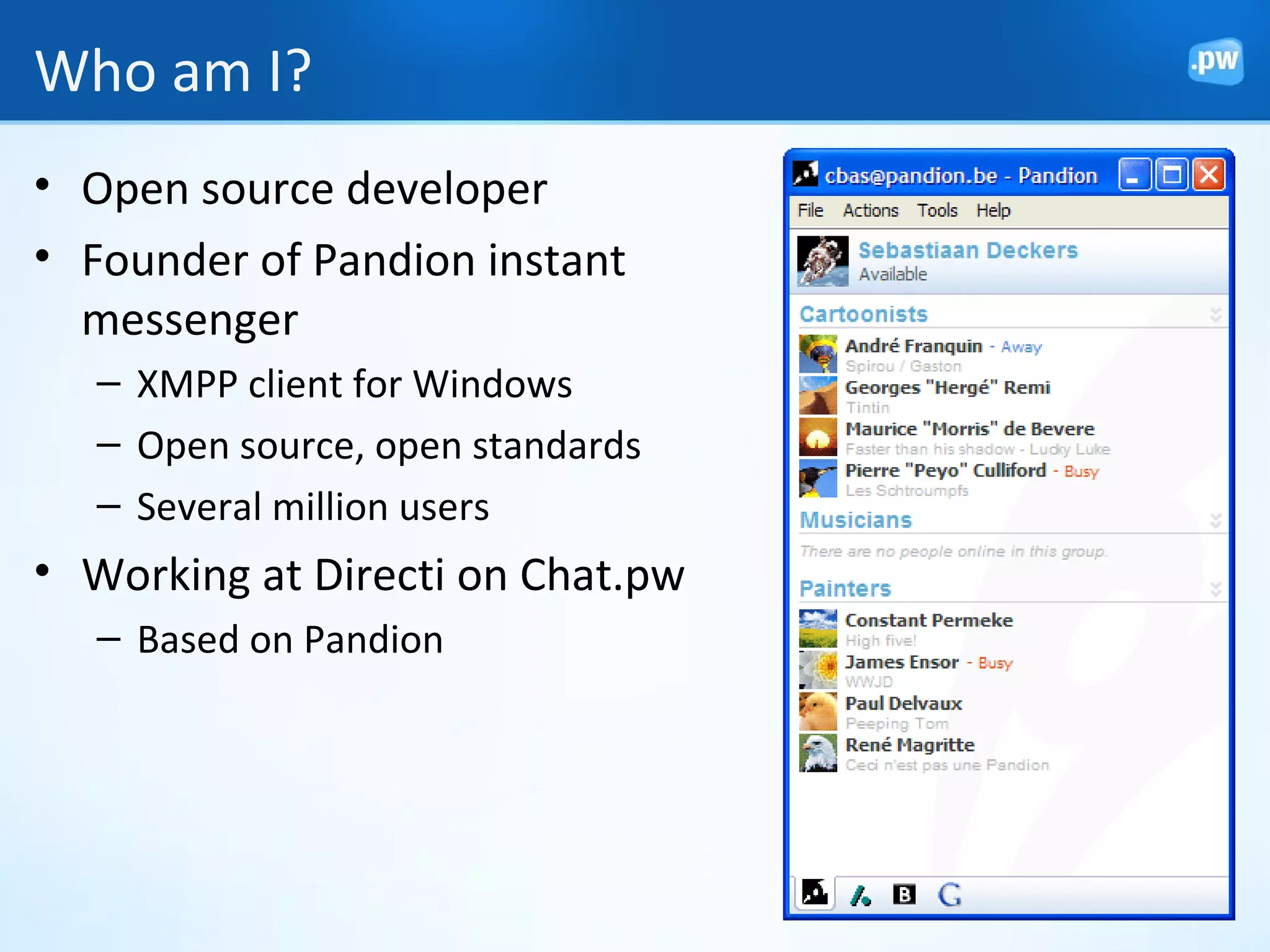Viewport: 1270px width, 952px height.
Task: Click the Busy label beside Pierre Culliford
Action: pos(1081,472)
